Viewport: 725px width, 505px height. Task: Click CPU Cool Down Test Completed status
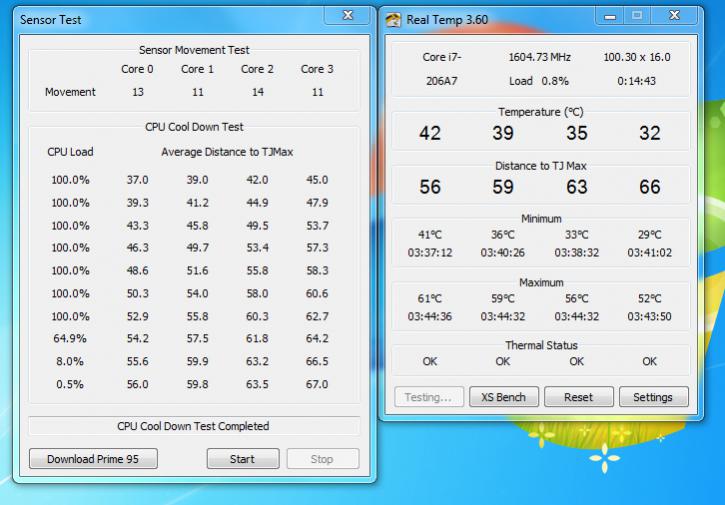tap(193, 426)
